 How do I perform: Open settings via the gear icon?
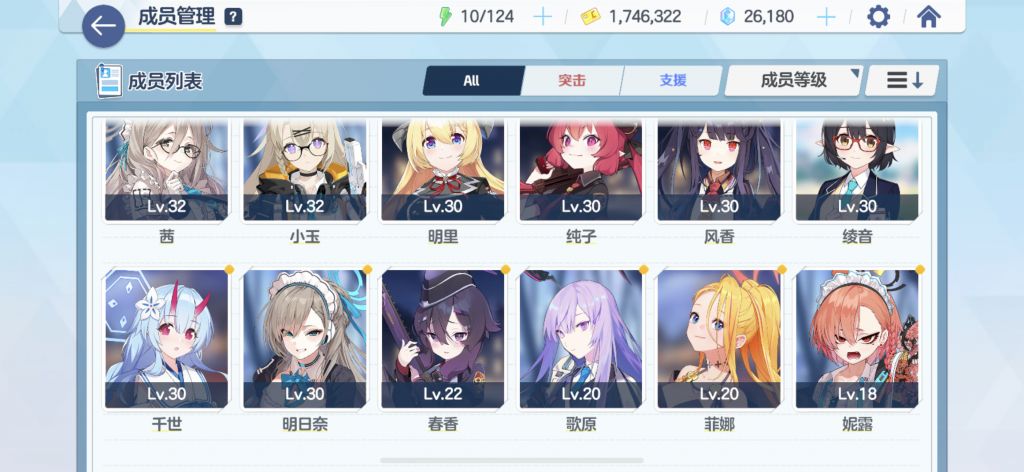tap(878, 17)
